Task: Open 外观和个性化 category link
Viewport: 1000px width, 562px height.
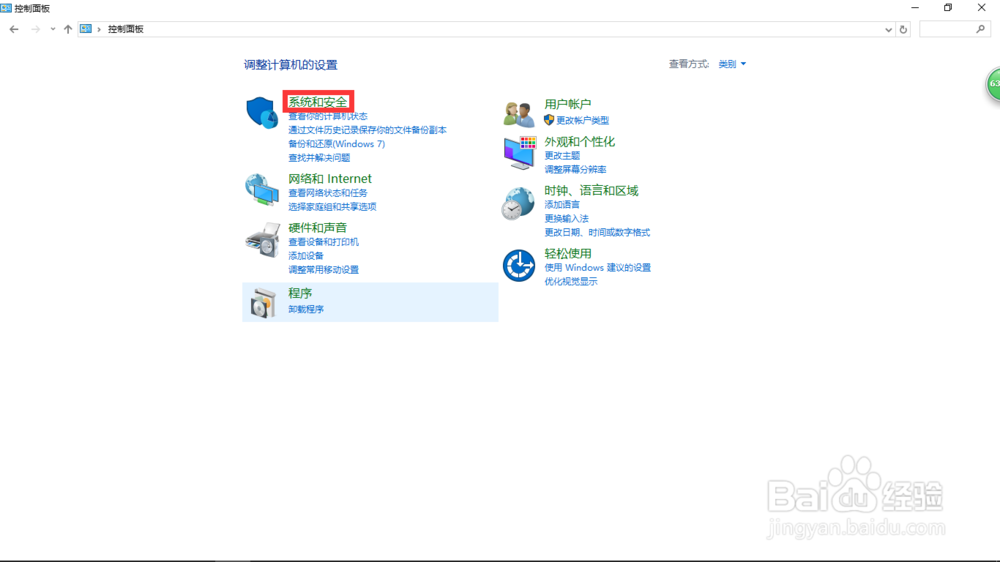Action: pyautogui.click(x=579, y=142)
